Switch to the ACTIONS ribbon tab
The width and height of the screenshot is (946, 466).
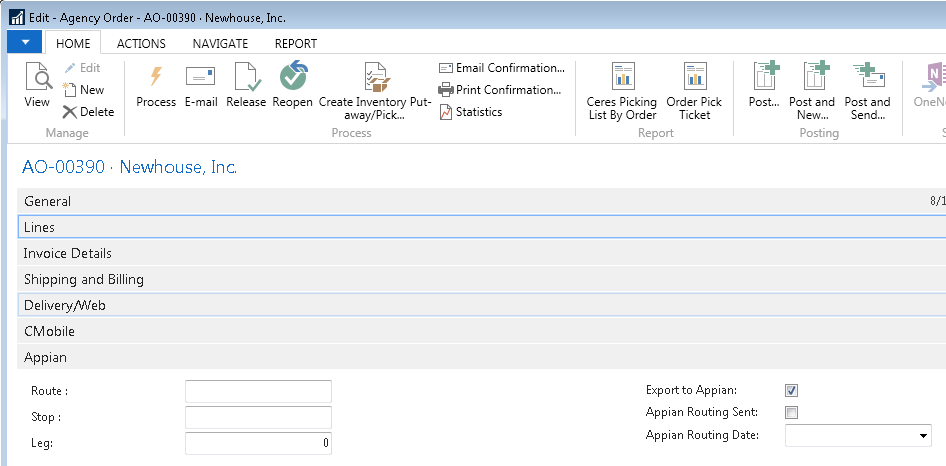coord(141,43)
